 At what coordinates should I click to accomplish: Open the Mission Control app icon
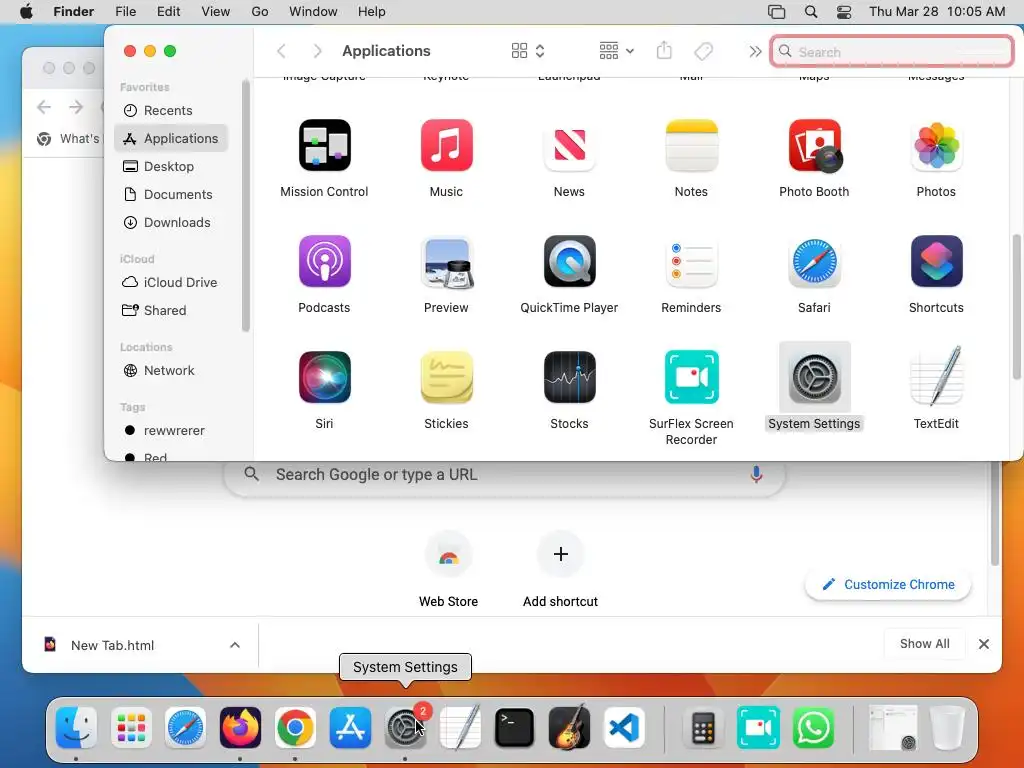click(325, 145)
